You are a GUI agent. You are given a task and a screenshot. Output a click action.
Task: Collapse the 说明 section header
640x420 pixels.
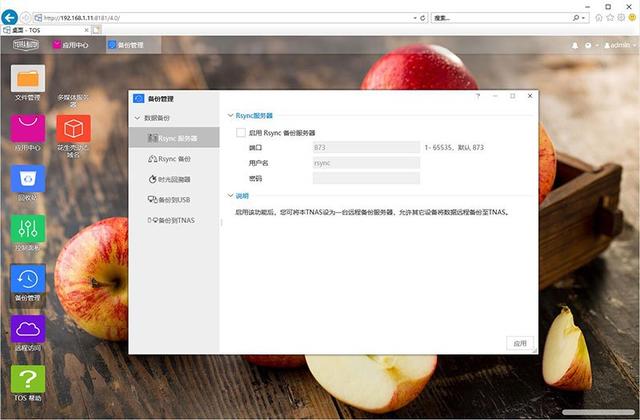(230, 196)
